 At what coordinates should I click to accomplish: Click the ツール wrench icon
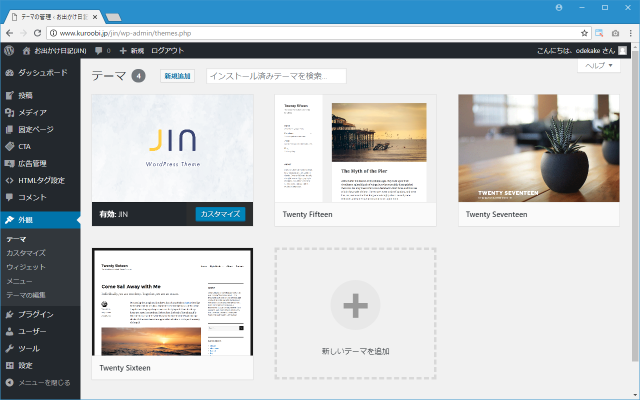click(9, 349)
